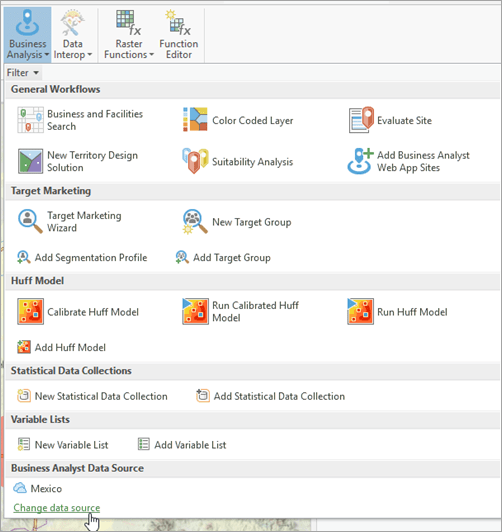Click the Add Huff Model icon

[x=24, y=347]
